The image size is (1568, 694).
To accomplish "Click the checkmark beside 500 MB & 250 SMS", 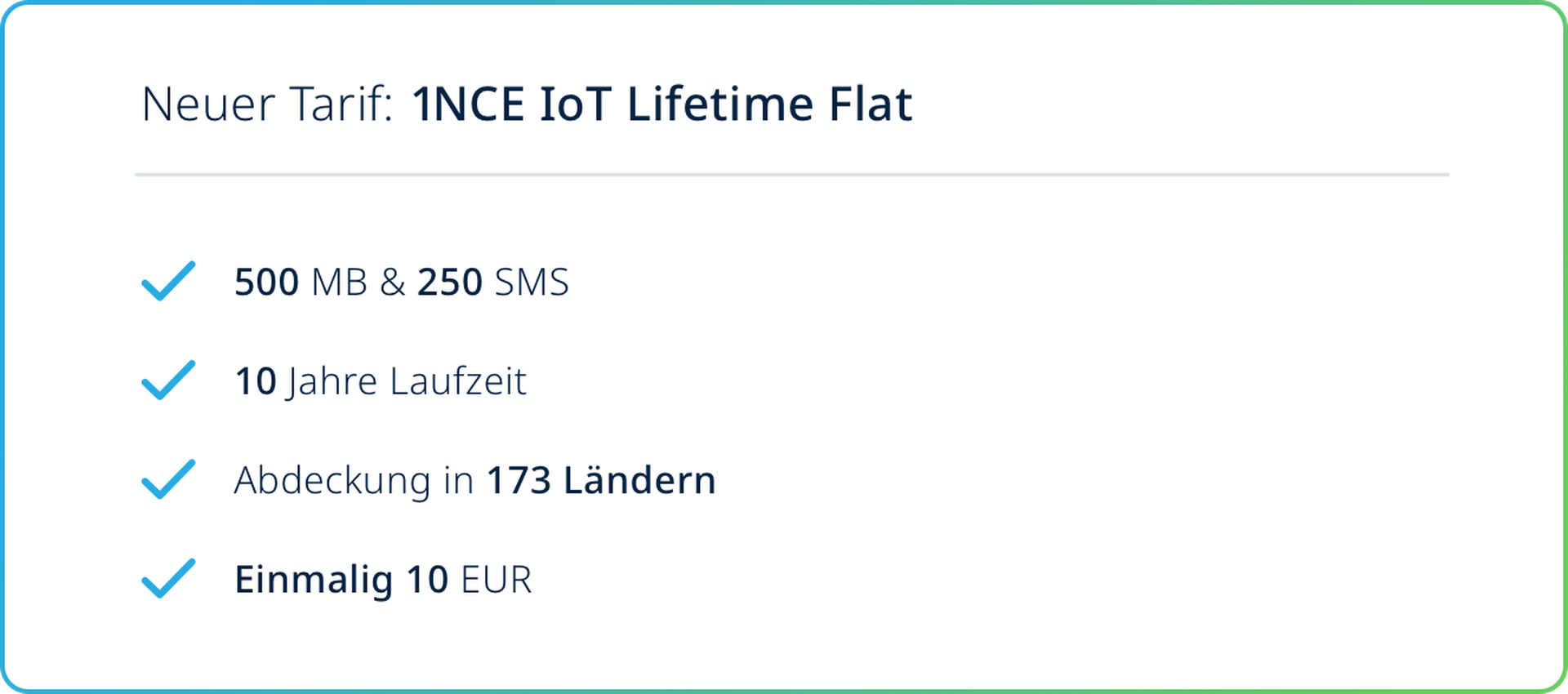I will [168, 281].
